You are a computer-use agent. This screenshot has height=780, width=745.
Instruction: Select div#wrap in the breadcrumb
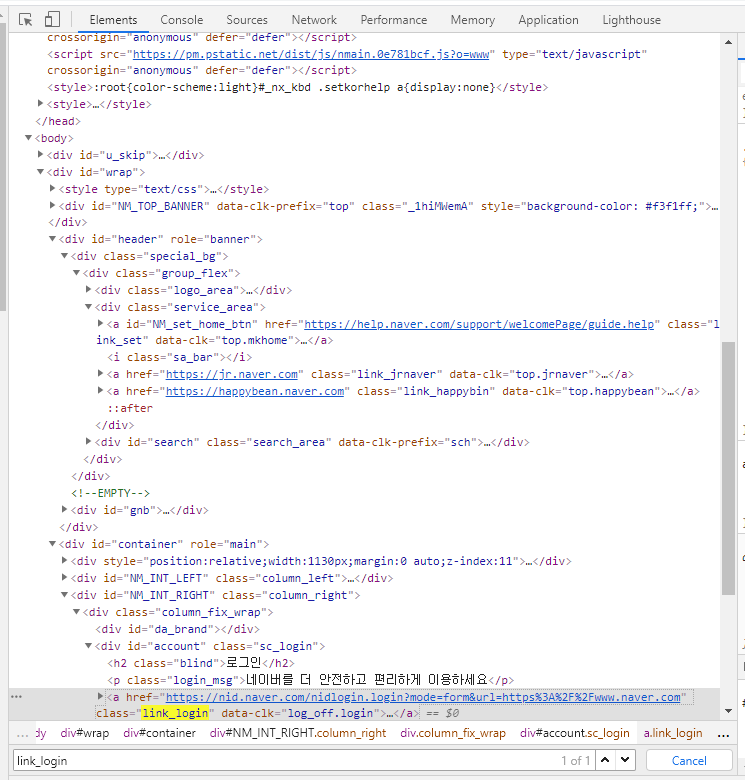coord(85,733)
